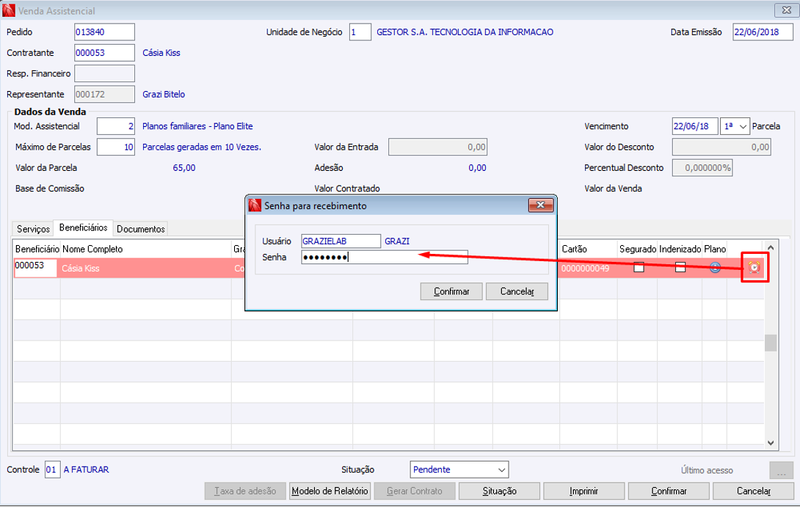Switch to the Serviços tab

click(x=33, y=229)
